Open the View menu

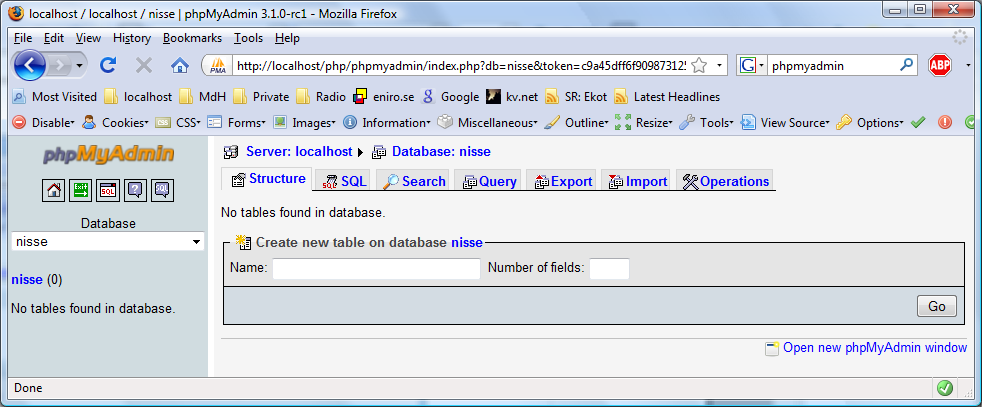pyautogui.click(x=88, y=38)
